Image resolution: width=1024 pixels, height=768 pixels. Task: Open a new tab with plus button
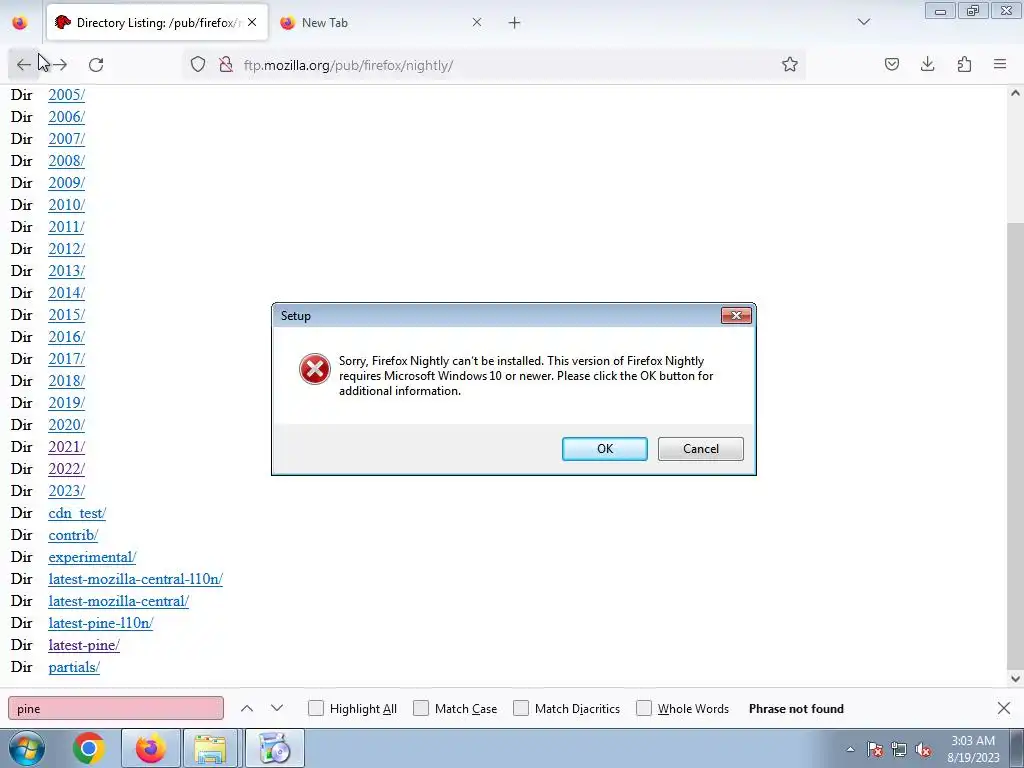click(515, 23)
